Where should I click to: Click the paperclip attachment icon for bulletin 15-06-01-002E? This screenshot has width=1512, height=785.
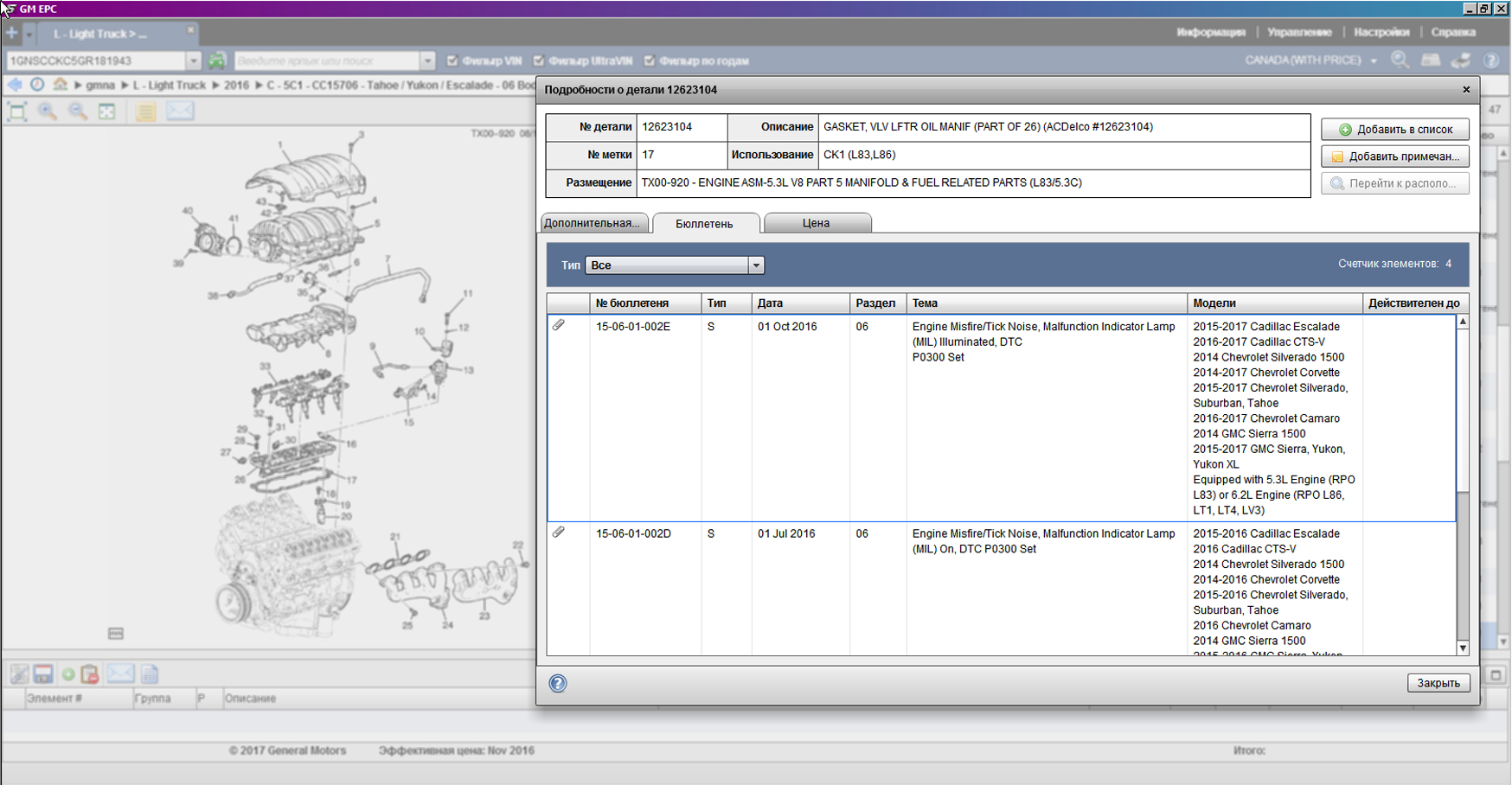[559, 325]
